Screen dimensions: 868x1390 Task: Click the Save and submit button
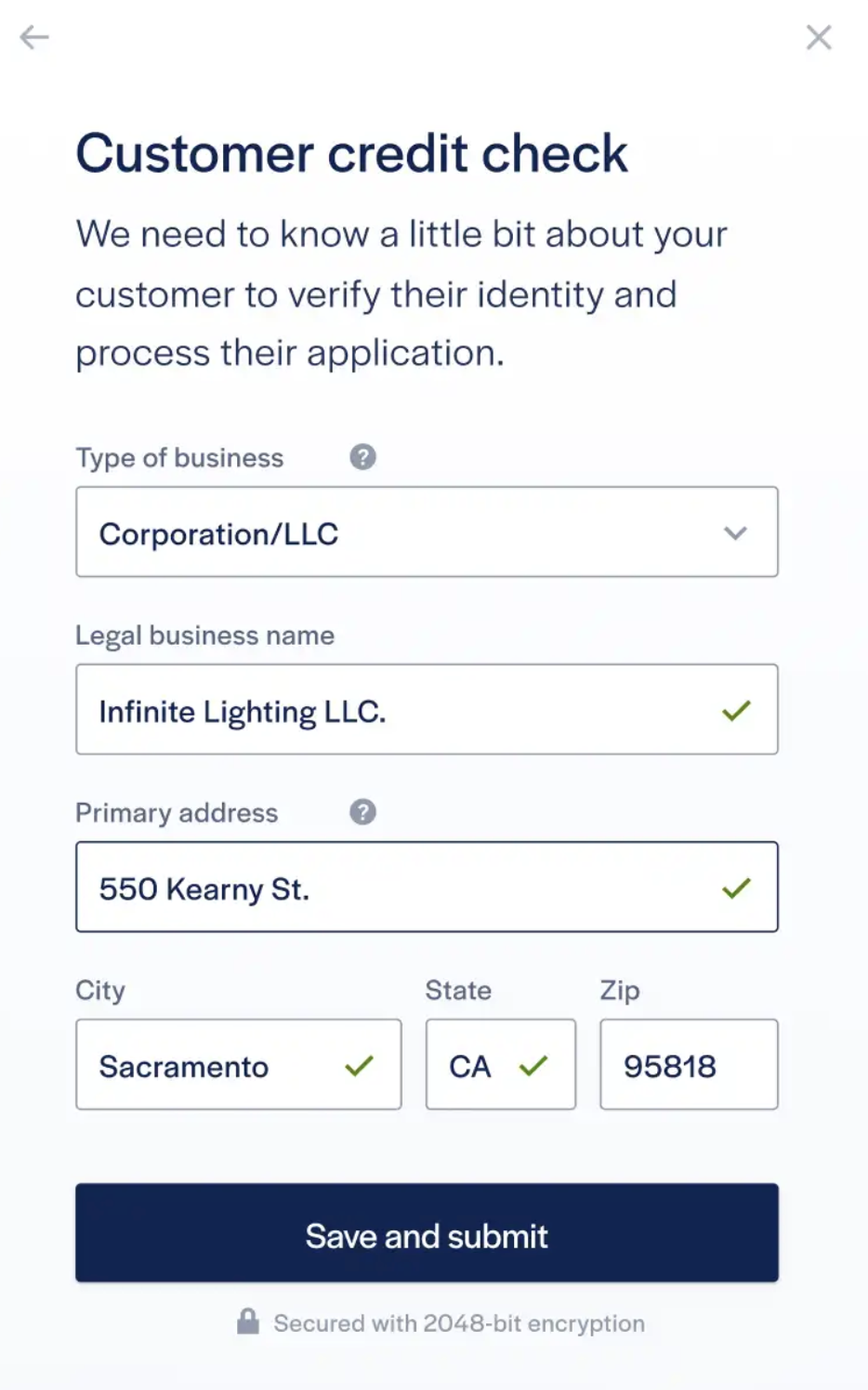click(427, 1233)
